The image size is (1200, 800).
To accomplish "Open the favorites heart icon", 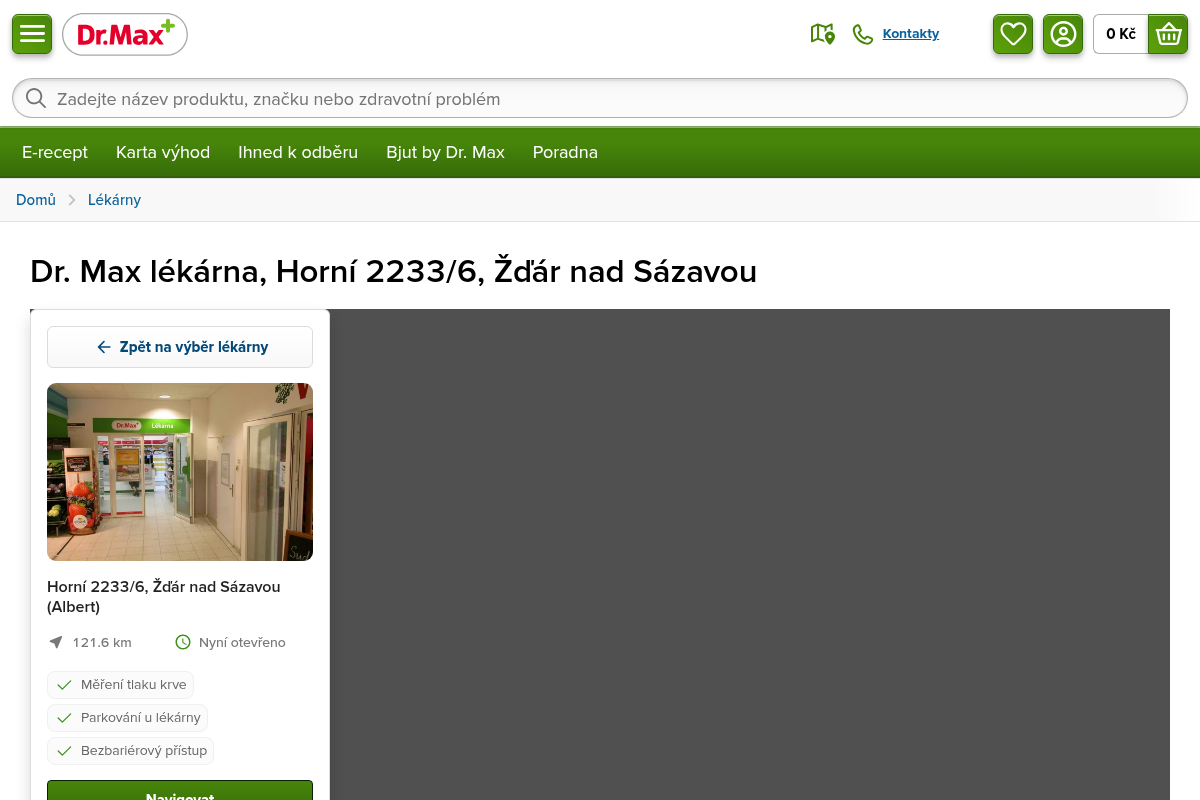I will [1013, 34].
